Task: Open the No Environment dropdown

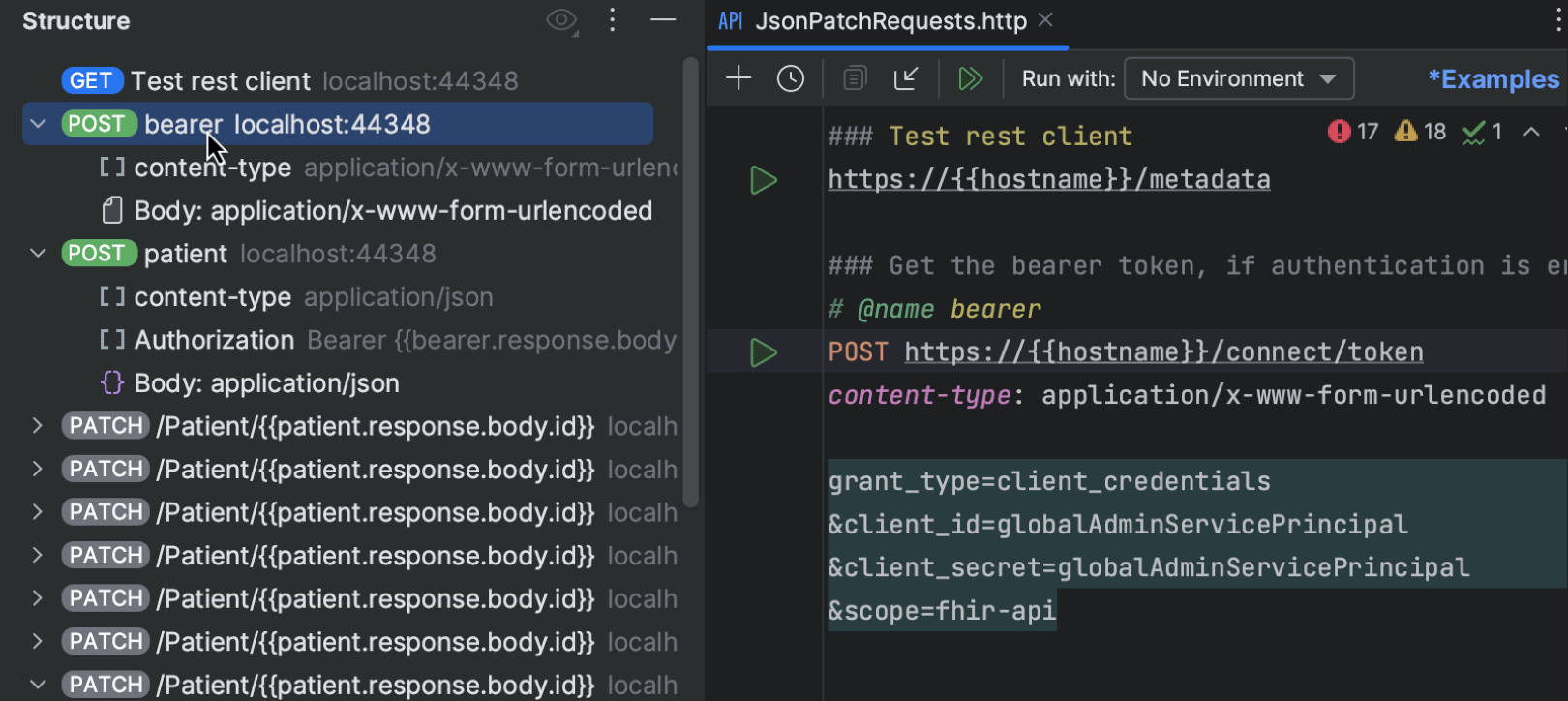Action: 1238,78
